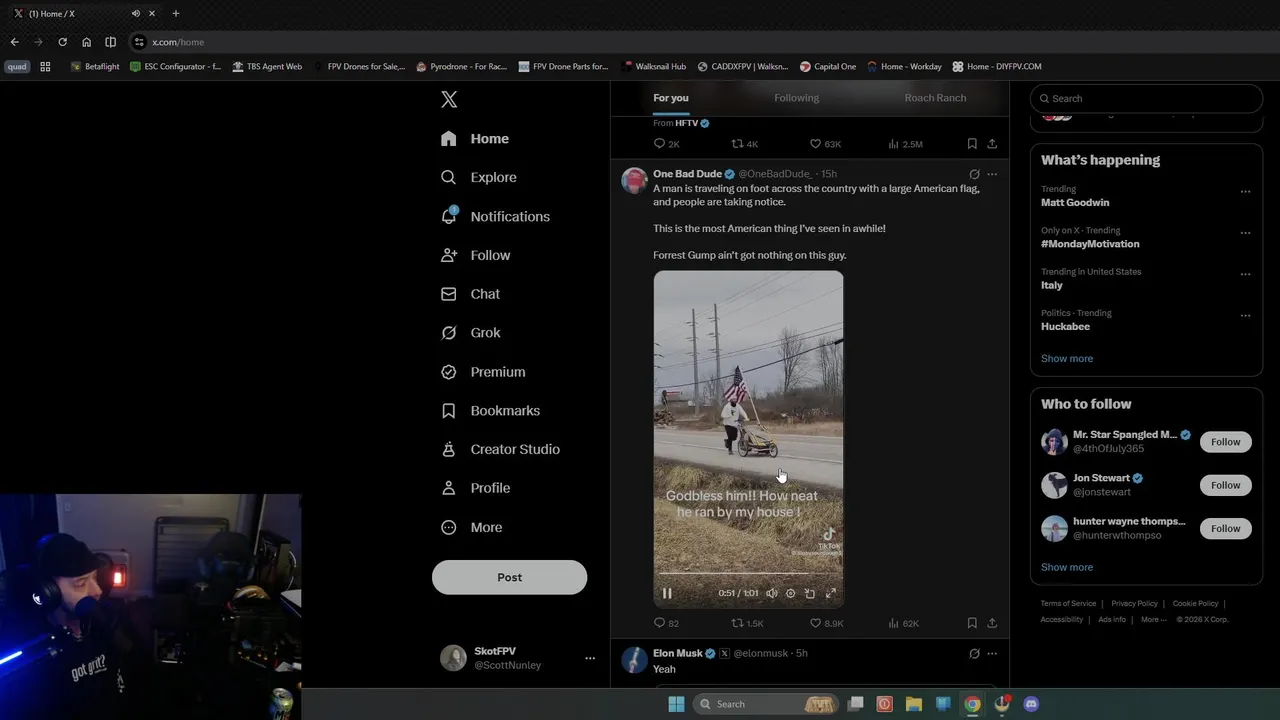The width and height of the screenshot is (1280, 720).
Task: Open One Bad Dude profile name
Action: 687,174
